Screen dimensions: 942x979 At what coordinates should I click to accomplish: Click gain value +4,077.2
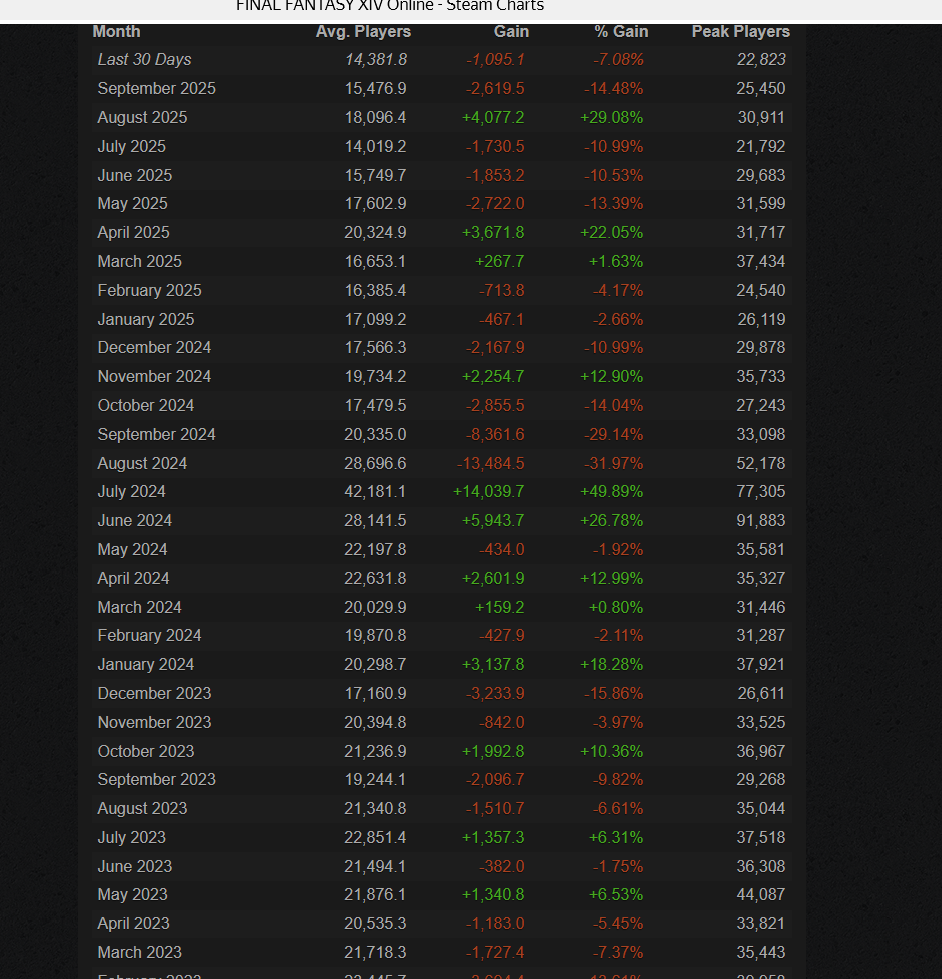click(493, 117)
